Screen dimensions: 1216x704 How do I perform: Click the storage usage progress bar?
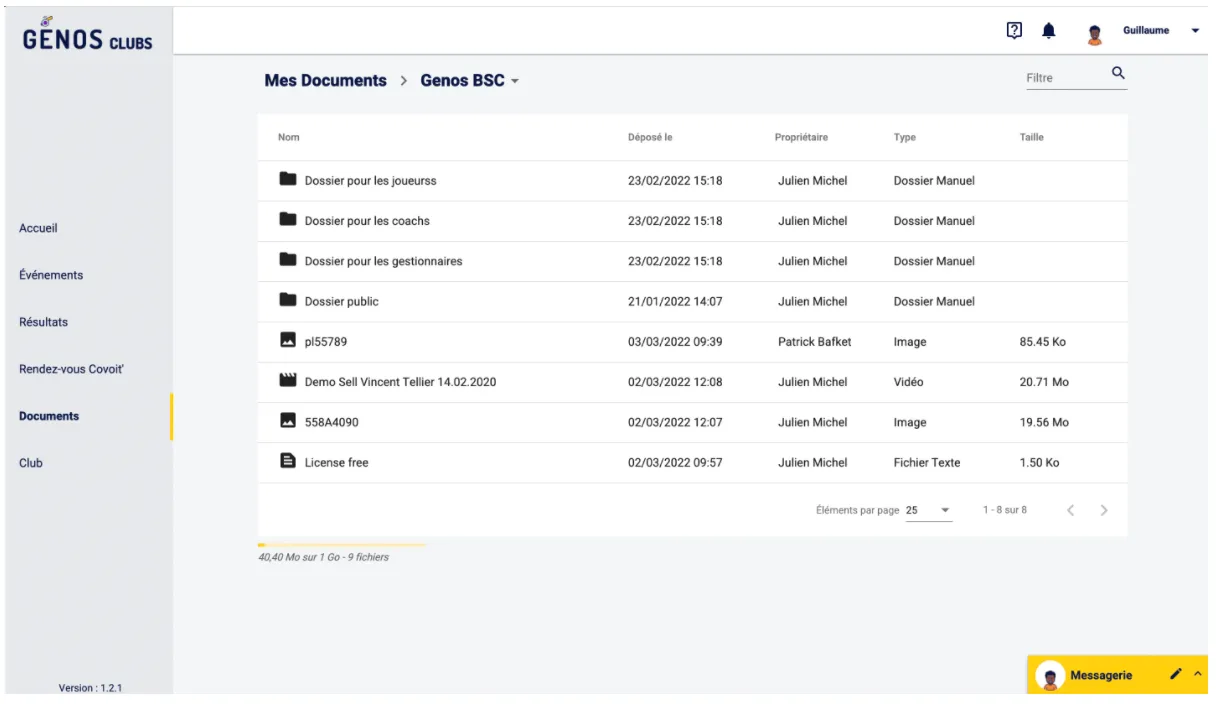[x=342, y=545]
